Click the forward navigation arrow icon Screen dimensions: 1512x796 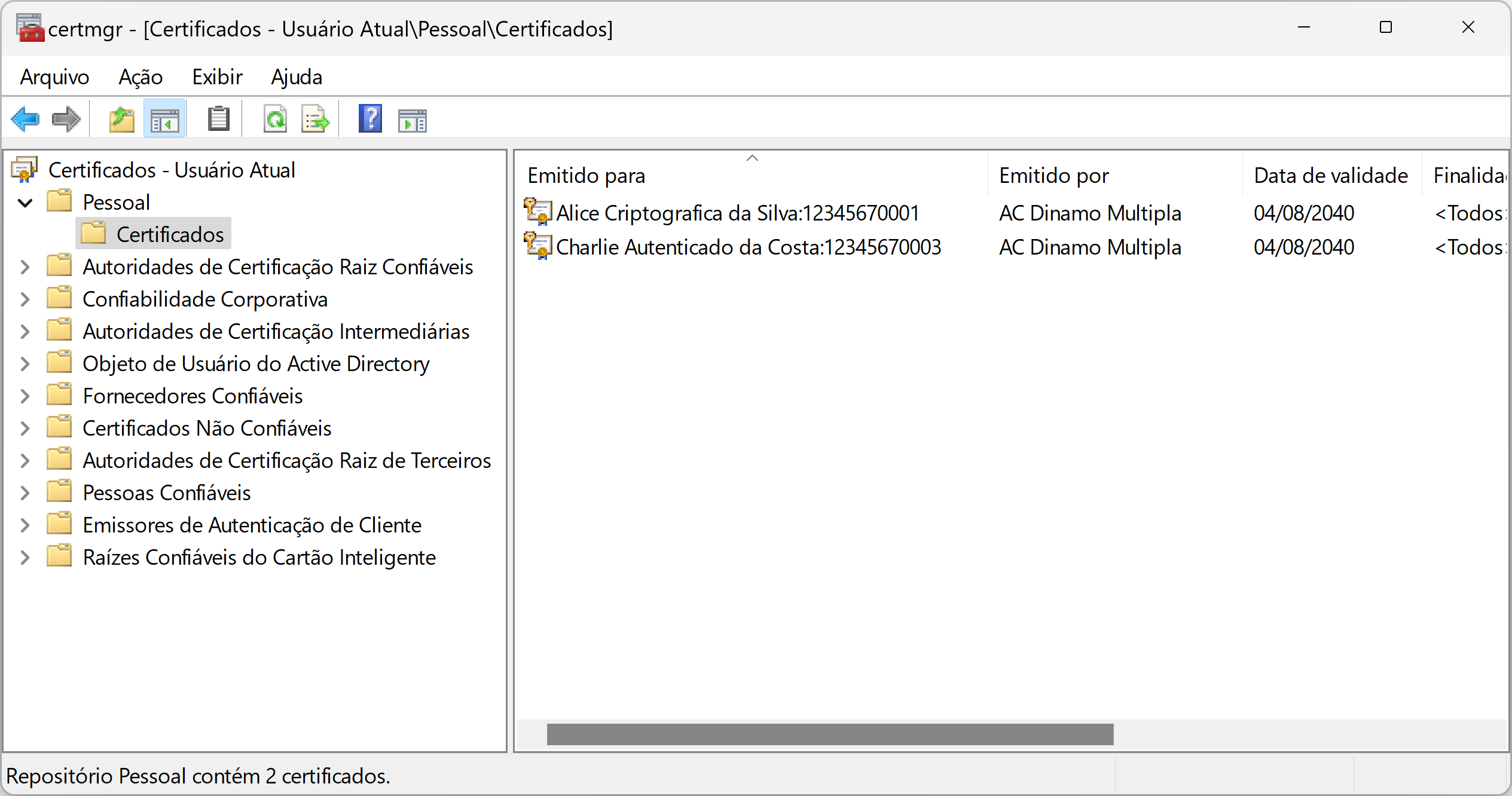pos(66,119)
